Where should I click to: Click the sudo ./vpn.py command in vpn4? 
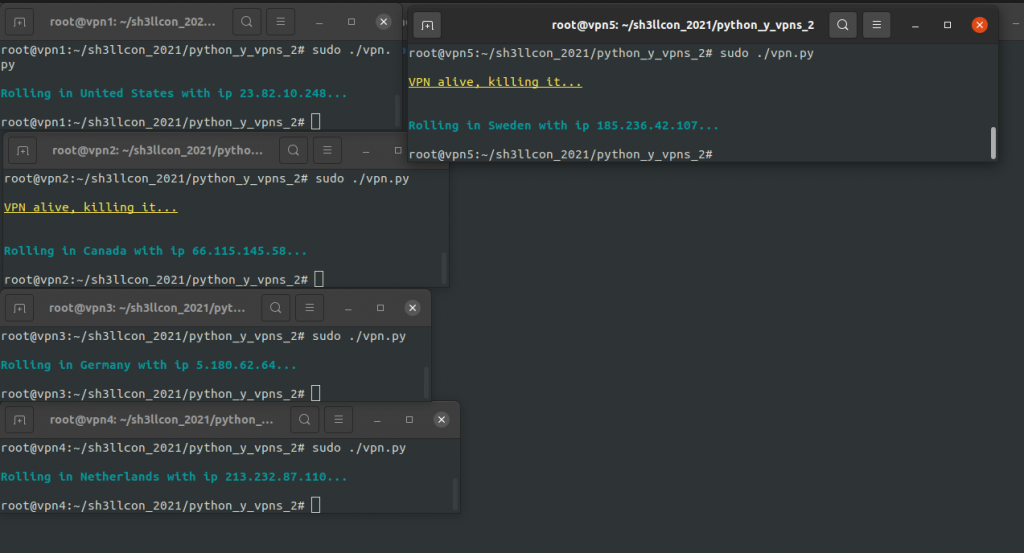[359, 448]
